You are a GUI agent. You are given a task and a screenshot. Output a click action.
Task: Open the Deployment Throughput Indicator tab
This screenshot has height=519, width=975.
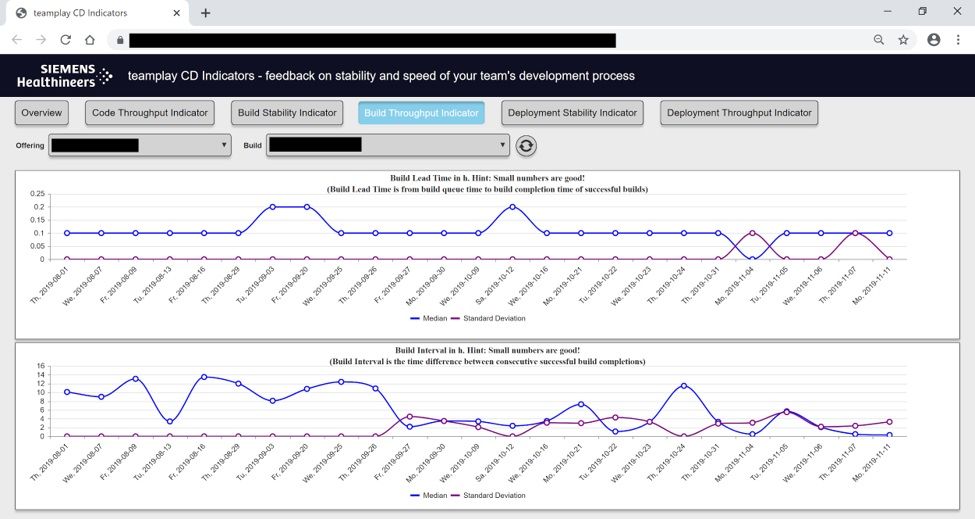pos(739,113)
